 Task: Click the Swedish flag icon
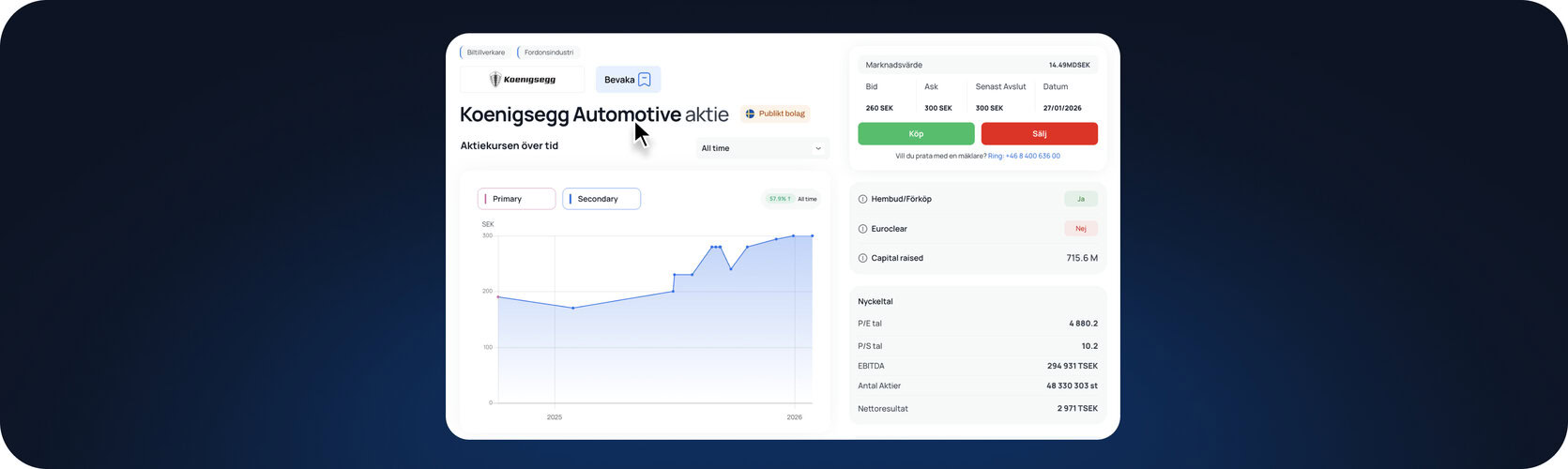coord(750,113)
